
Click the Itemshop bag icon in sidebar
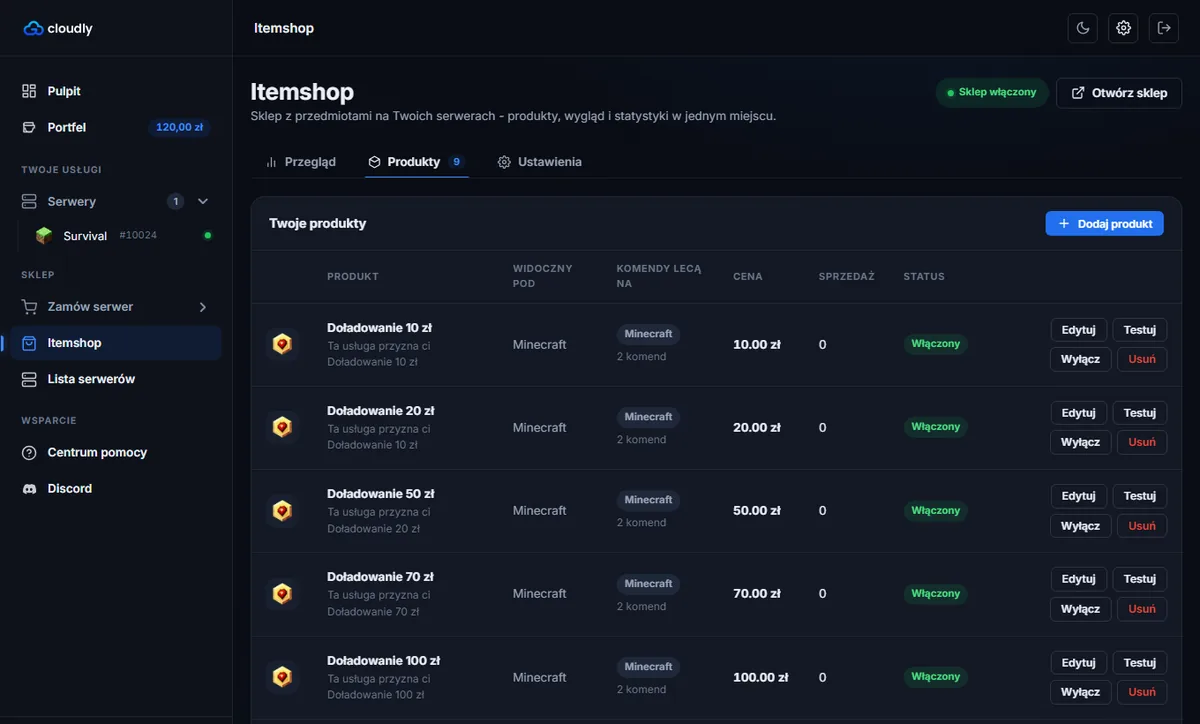point(29,343)
